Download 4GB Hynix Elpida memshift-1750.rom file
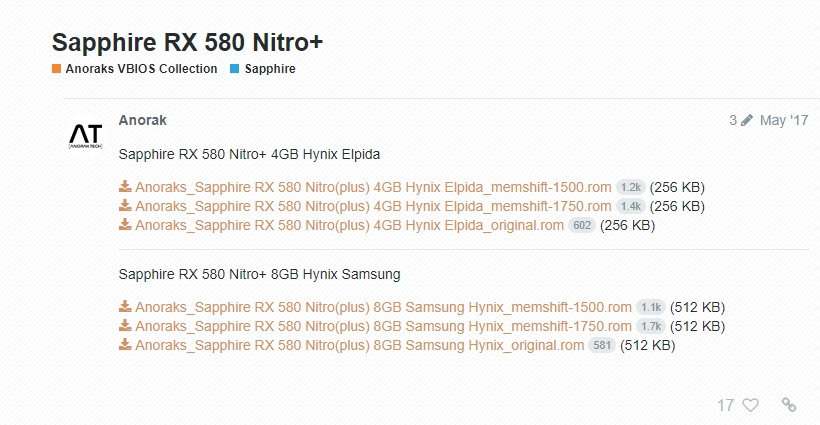The width and height of the screenshot is (820, 425). tap(373, 206)
